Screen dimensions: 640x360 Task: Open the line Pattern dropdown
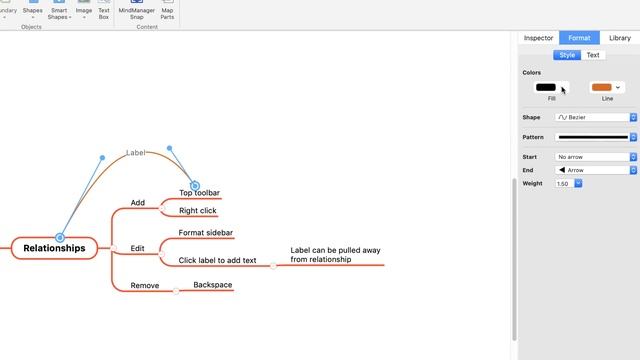(596, 137)
